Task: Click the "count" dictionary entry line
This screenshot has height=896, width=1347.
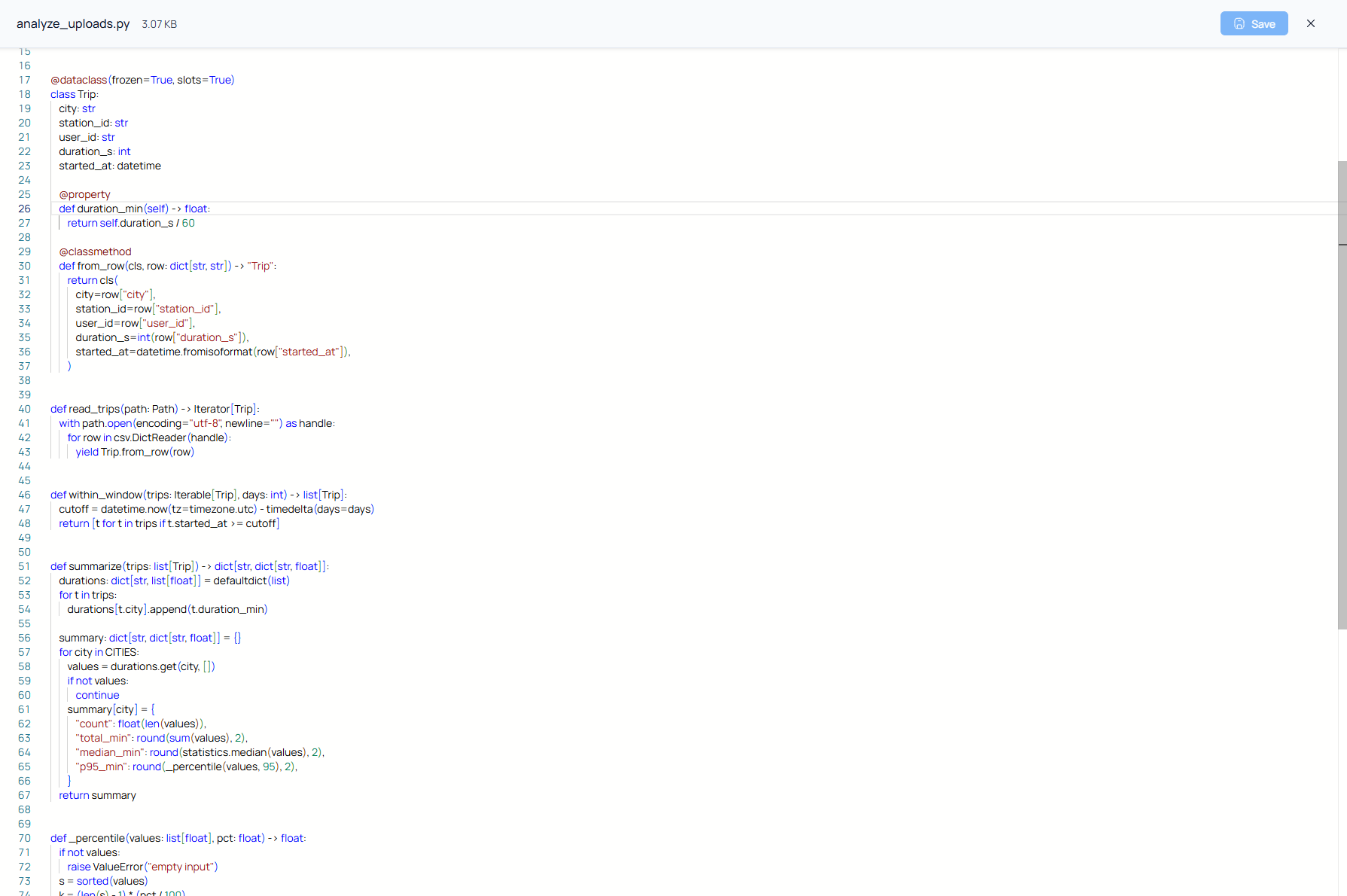Action: [141, 724]
